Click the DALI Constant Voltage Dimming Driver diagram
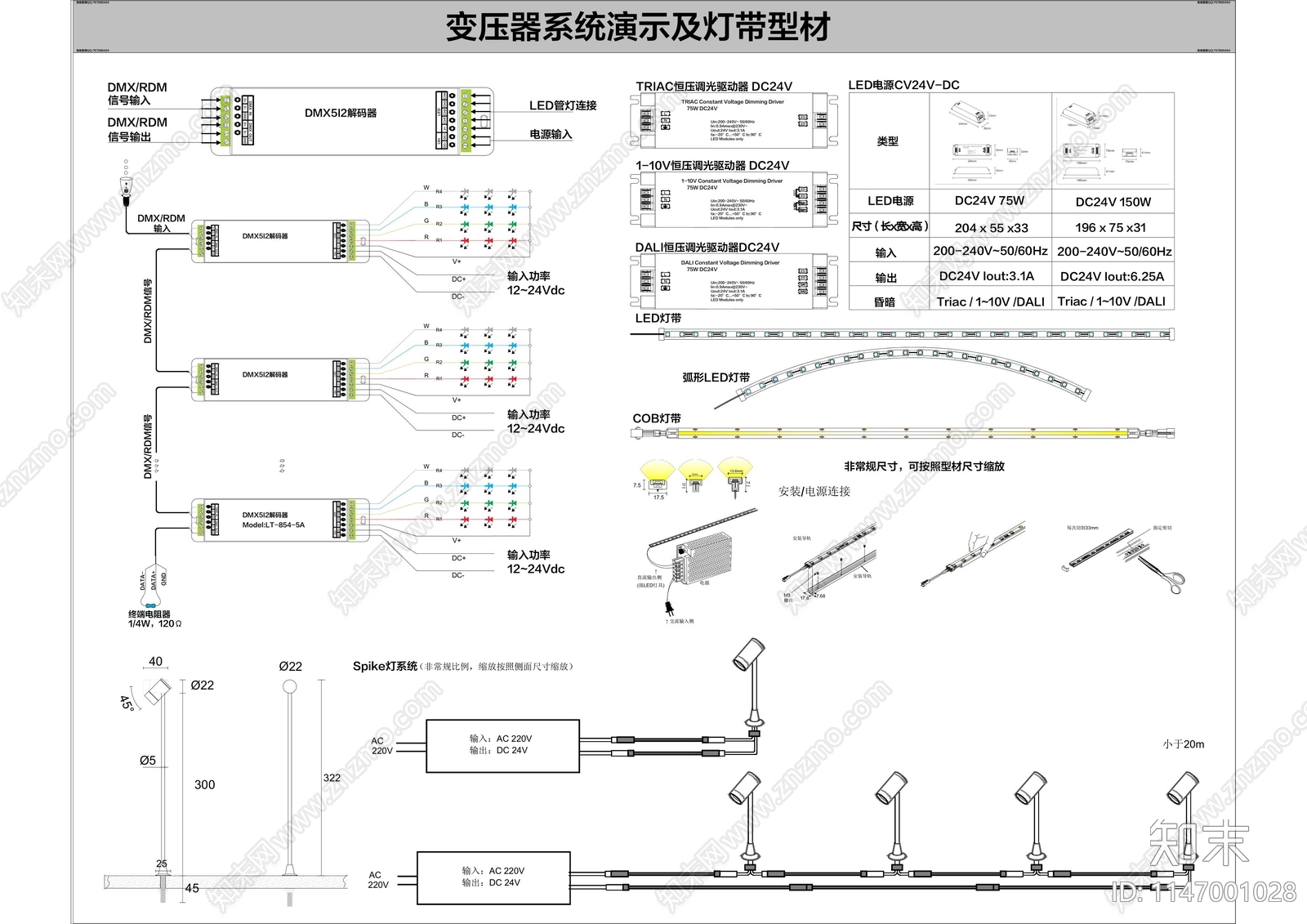 tap(734, 281)
